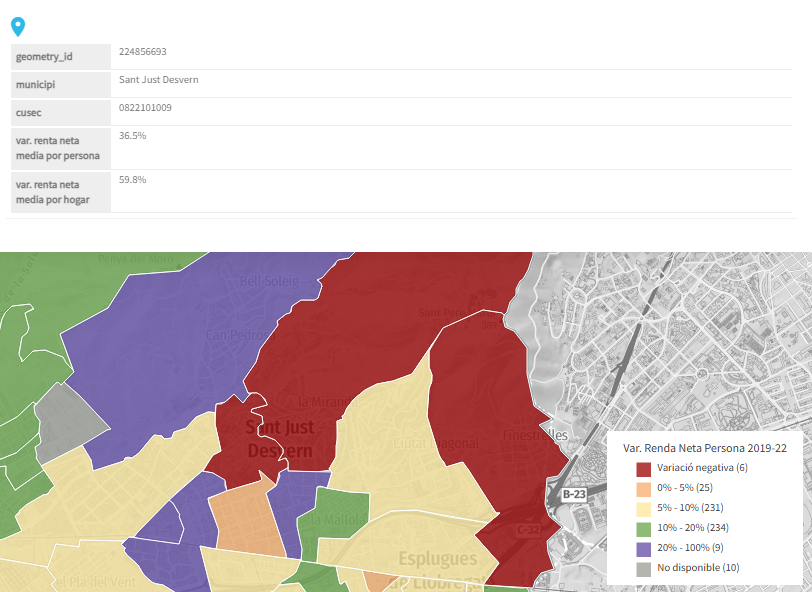812x592 pixels.
Task: Click the 59.8% per hogar value
Action: (132, 179)
